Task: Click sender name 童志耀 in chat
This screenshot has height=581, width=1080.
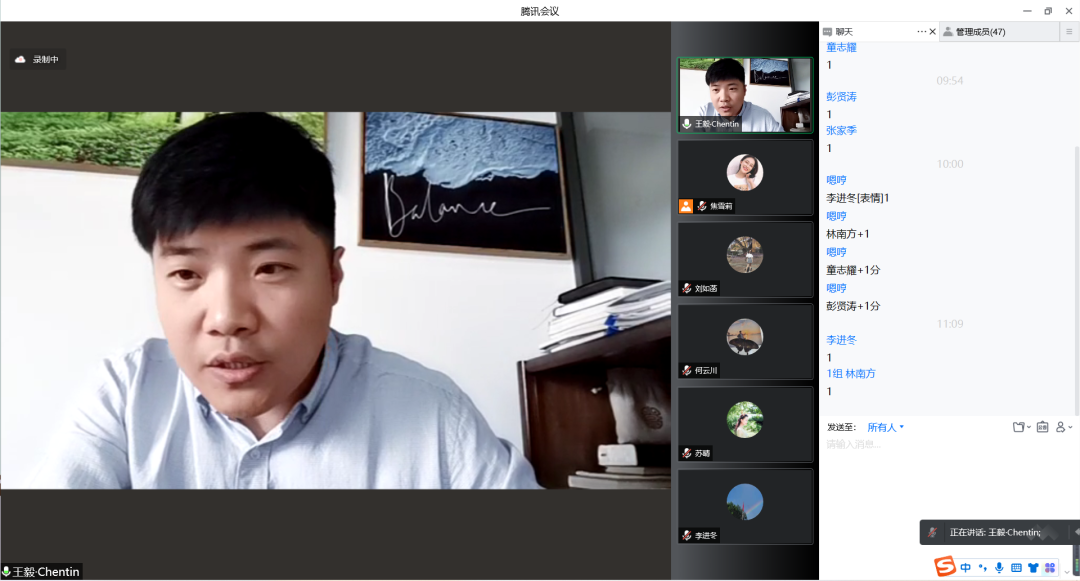Action: pyautogui.click(x=841, y=47)
